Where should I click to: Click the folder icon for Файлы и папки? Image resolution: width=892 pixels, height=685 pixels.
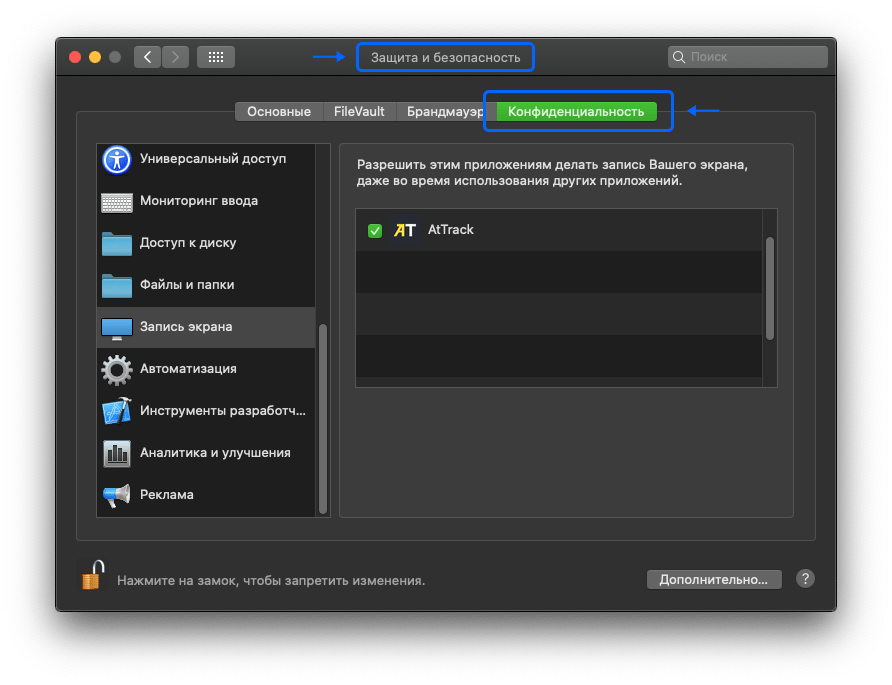117,286
